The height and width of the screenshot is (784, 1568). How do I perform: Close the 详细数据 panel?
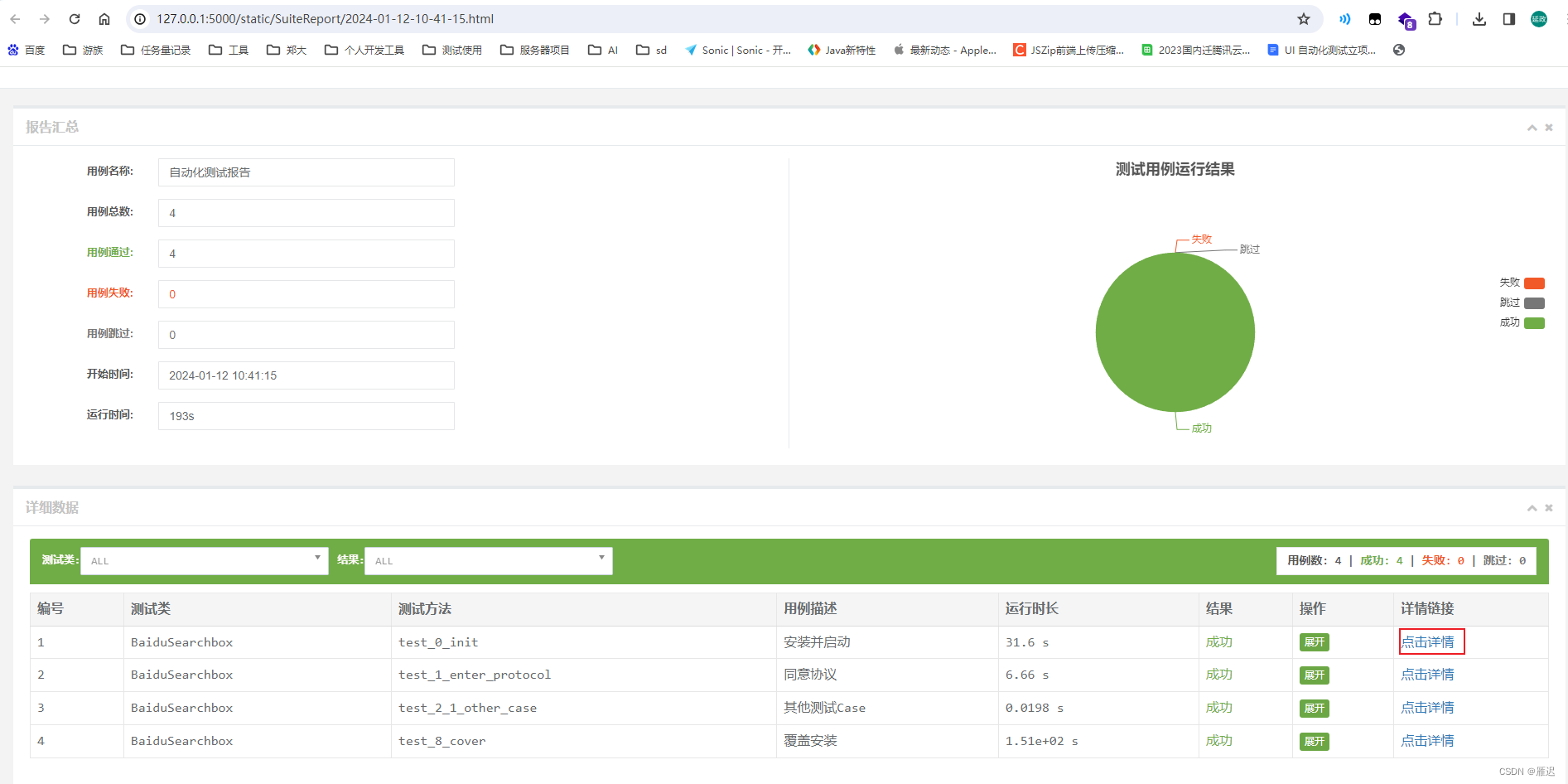[x=1549, y=508]
